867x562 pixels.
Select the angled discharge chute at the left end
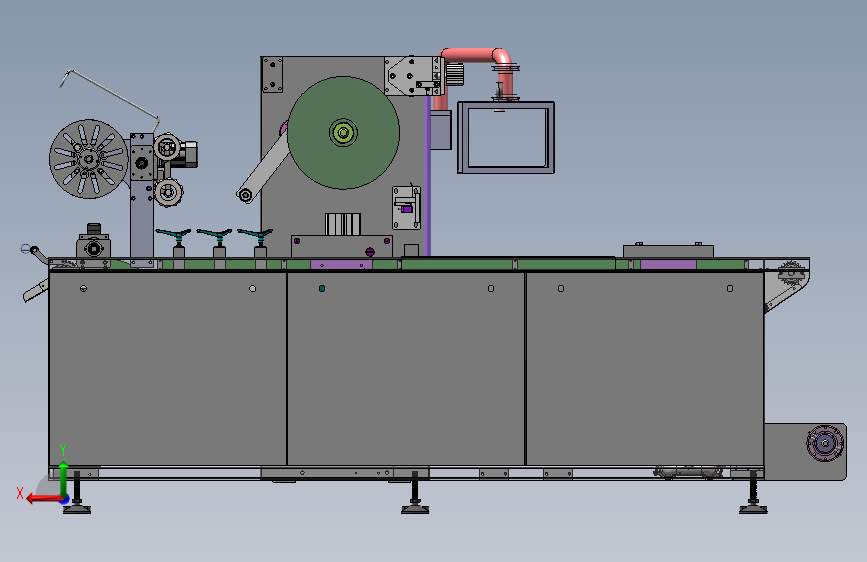pyautogui.click(x=36, y=290)
